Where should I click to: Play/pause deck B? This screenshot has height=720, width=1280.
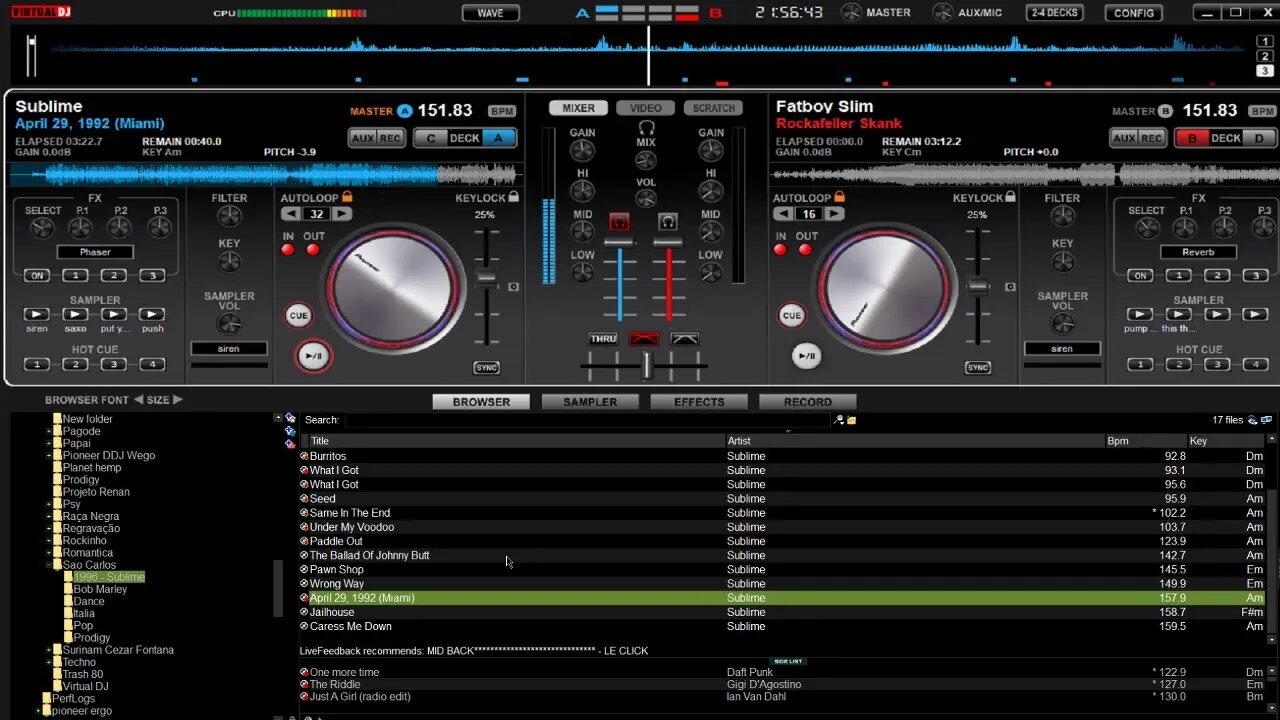pyautogui.click(x=806, y=355)
